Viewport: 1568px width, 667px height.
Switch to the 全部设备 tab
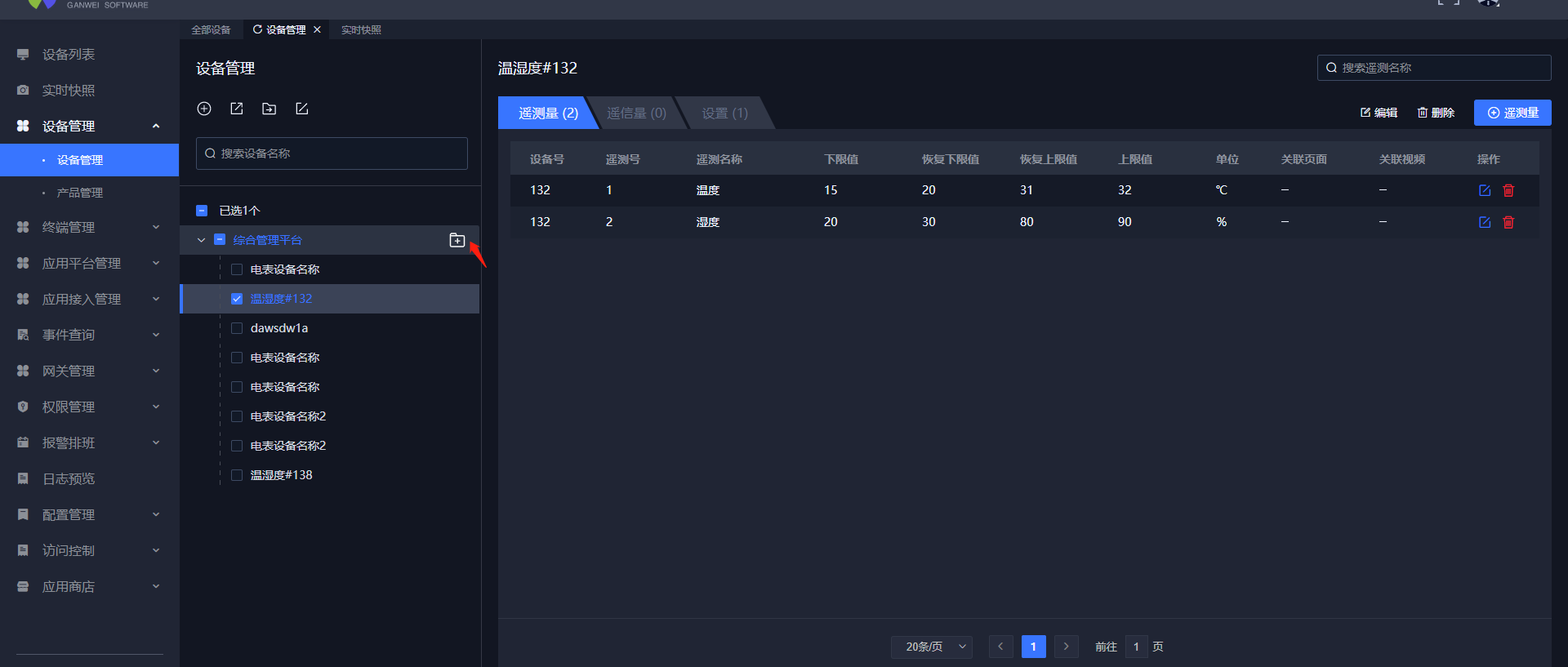tap(211, 29)
